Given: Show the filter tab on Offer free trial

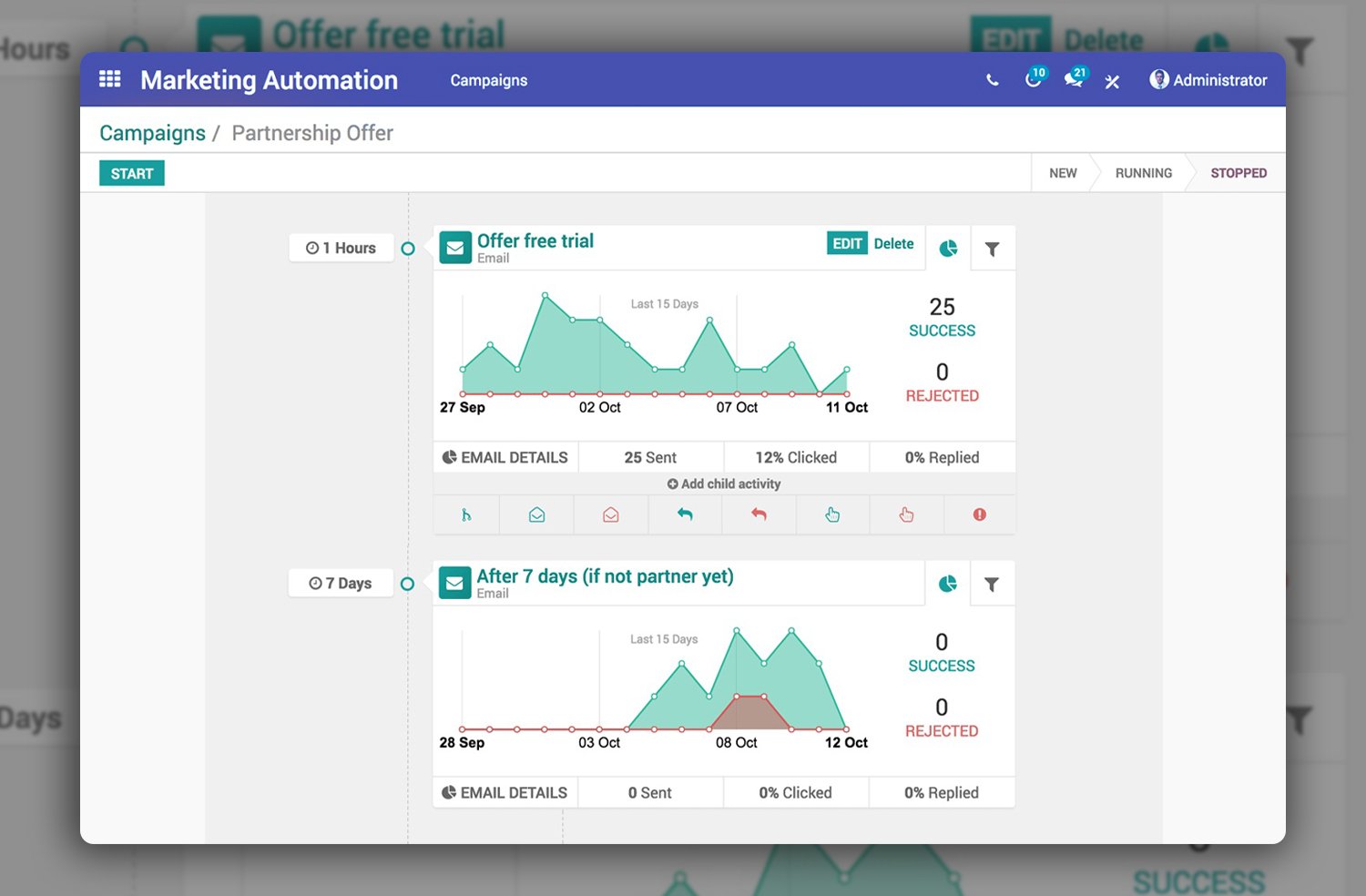Looking at the screenshot, I should [x=993, y=249].
